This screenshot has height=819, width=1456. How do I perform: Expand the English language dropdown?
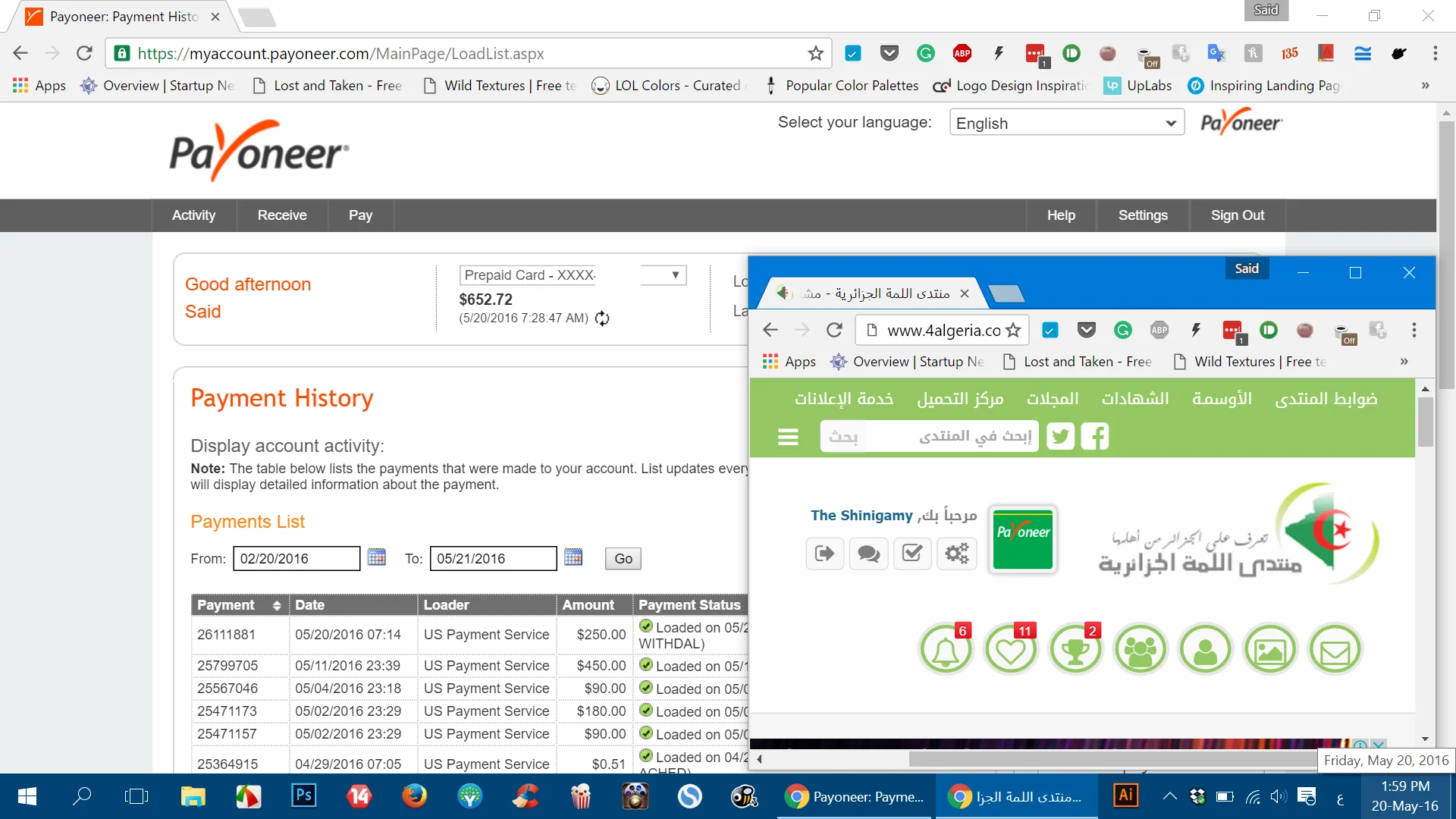[x=1066, y=123]
